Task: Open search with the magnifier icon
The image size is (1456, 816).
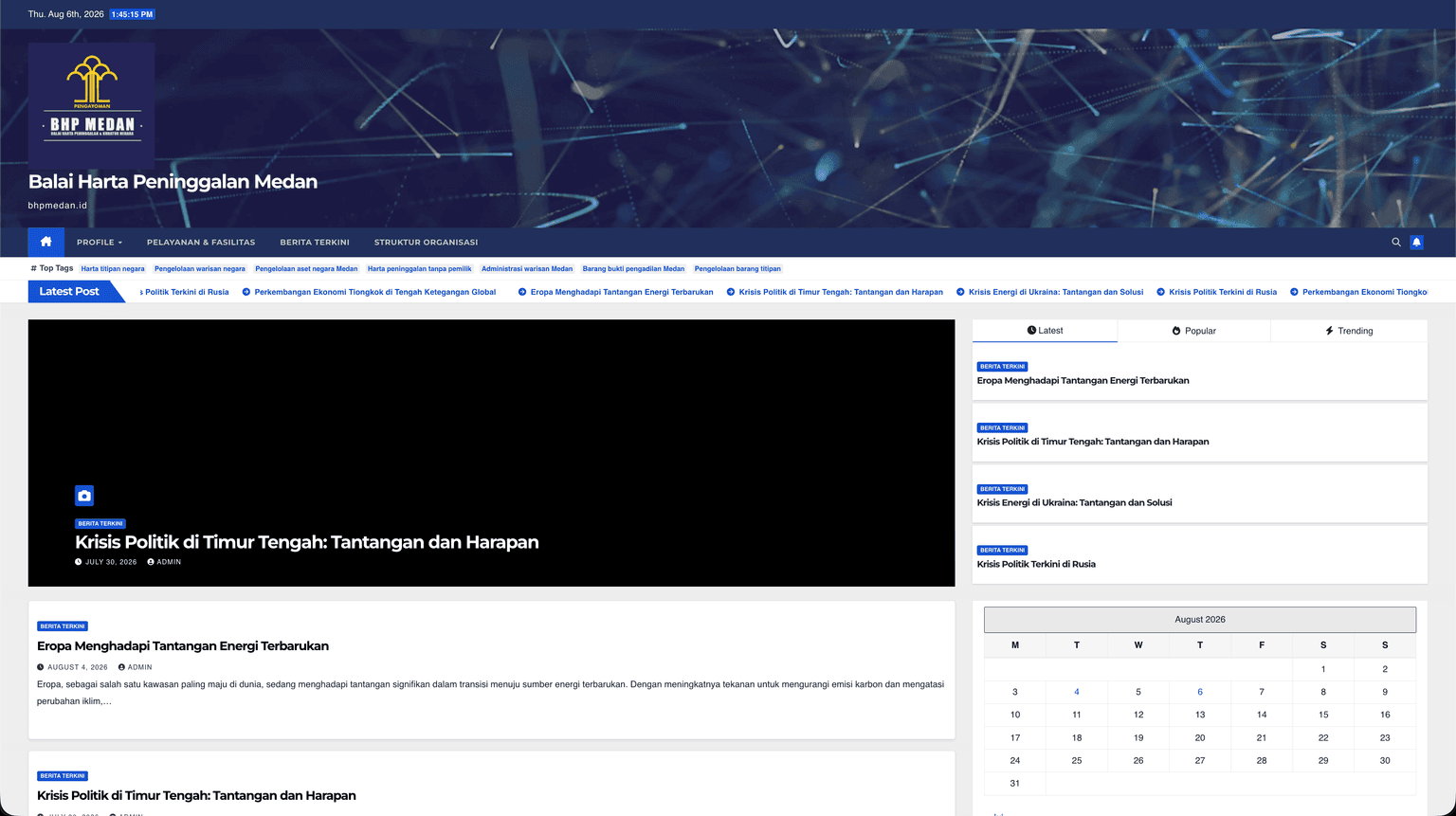Action: (x=1396, y=243)
